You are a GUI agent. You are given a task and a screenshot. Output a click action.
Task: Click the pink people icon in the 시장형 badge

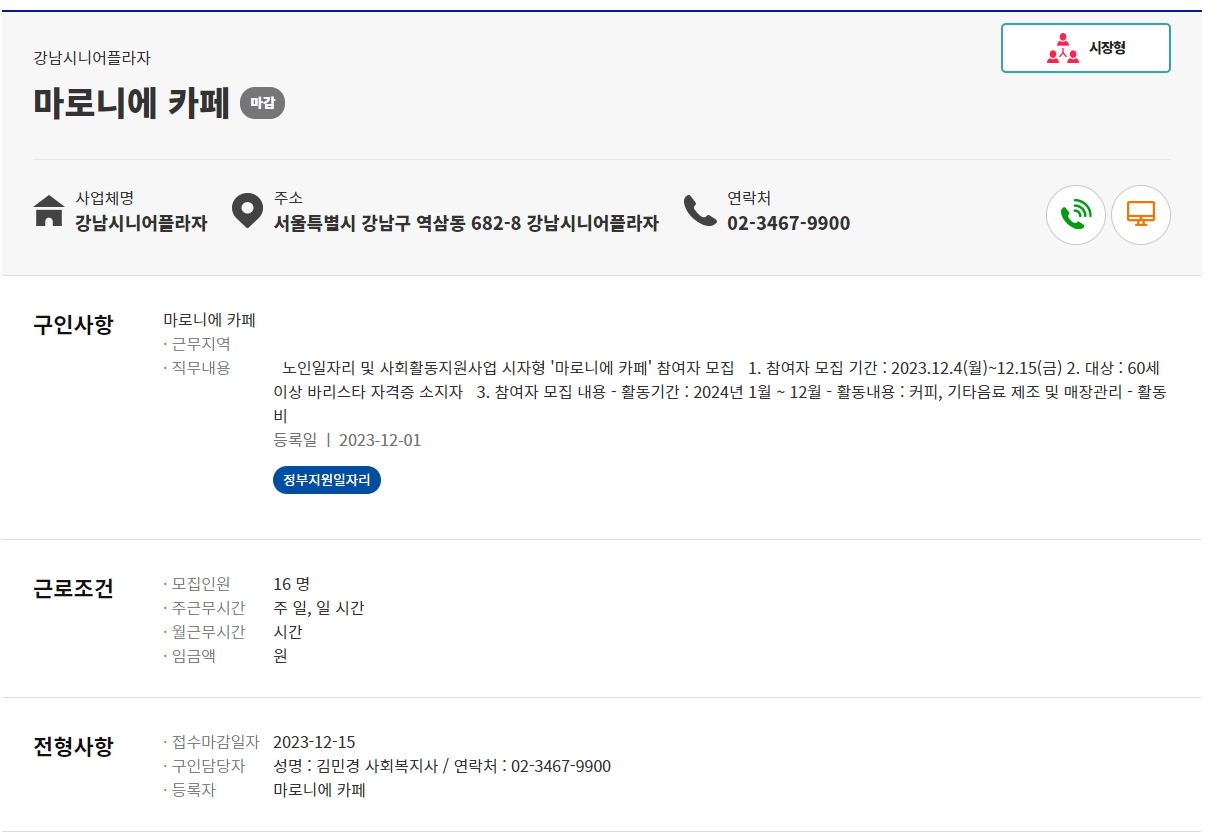coord(1062,46)
